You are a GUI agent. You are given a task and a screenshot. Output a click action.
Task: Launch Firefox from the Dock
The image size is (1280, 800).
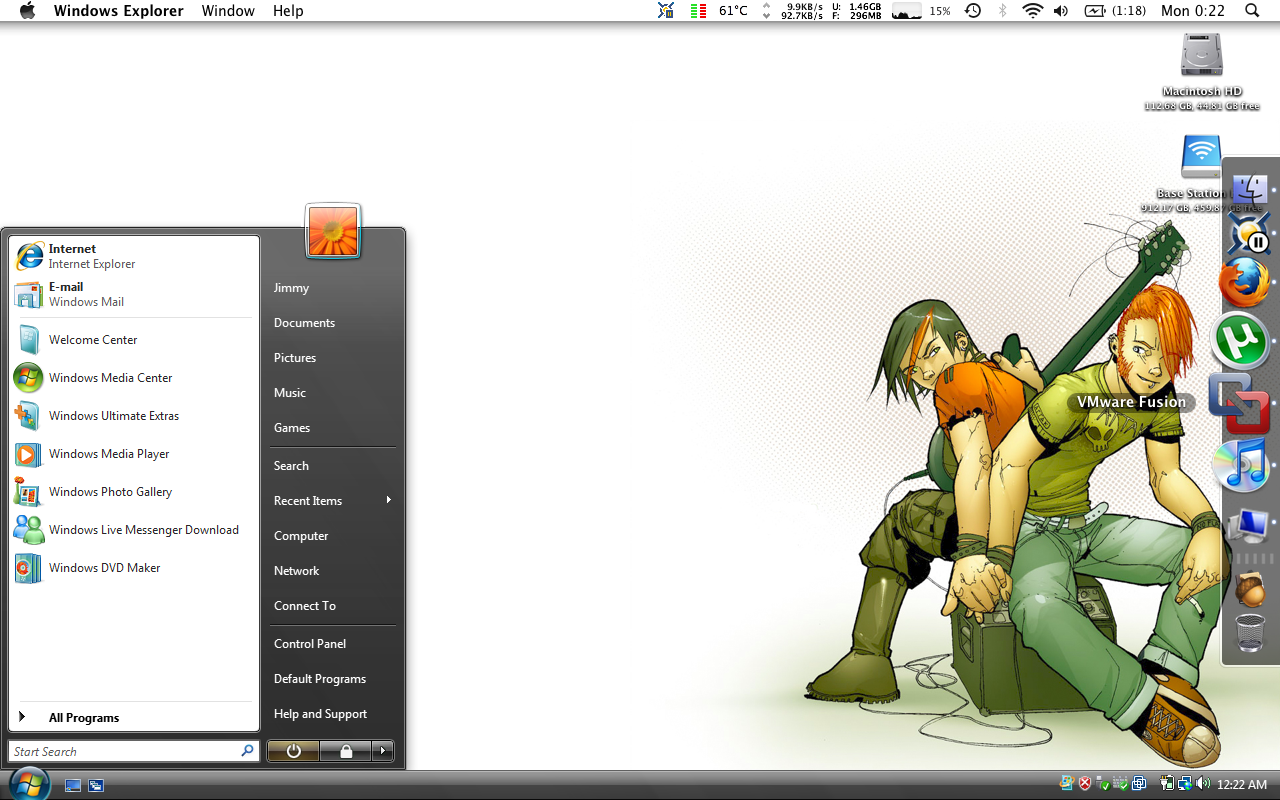(1245, 284)
